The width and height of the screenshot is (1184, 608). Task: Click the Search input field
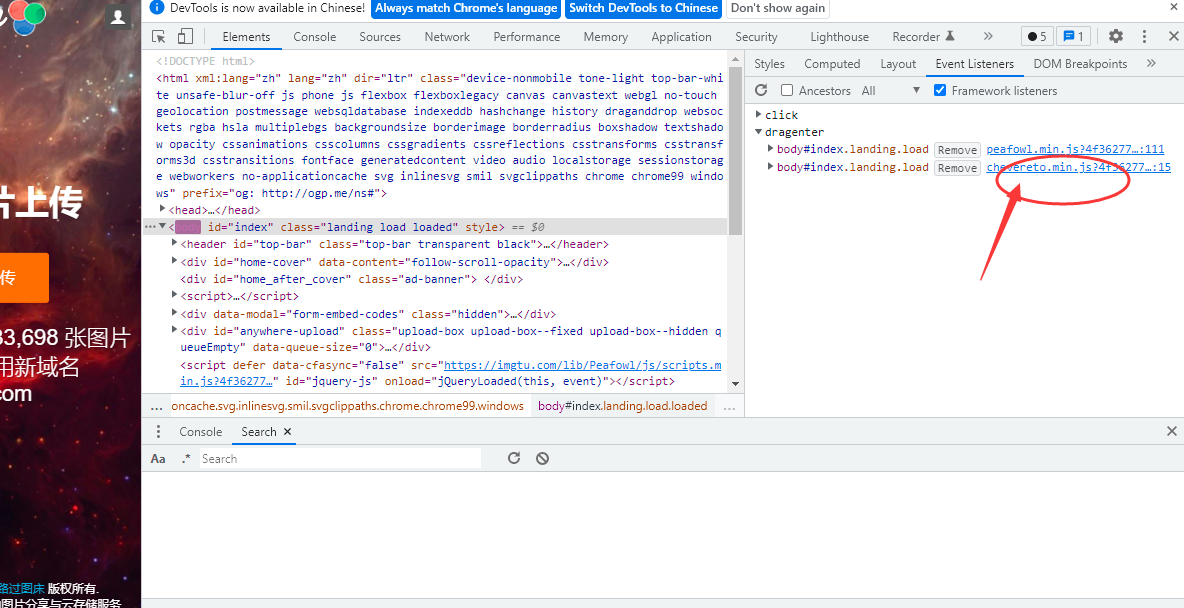pyautogui.click(x=340, y=458)
